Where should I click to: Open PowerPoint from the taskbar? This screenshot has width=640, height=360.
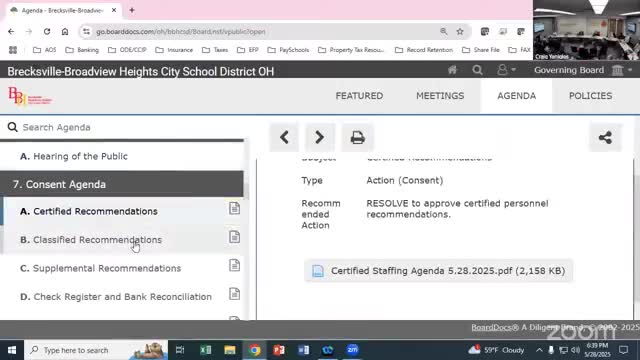point(279,350)
